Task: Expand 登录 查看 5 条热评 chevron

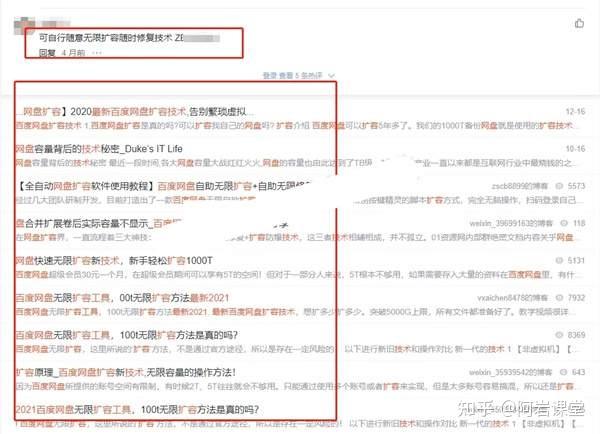Action: tap(331, 75)
